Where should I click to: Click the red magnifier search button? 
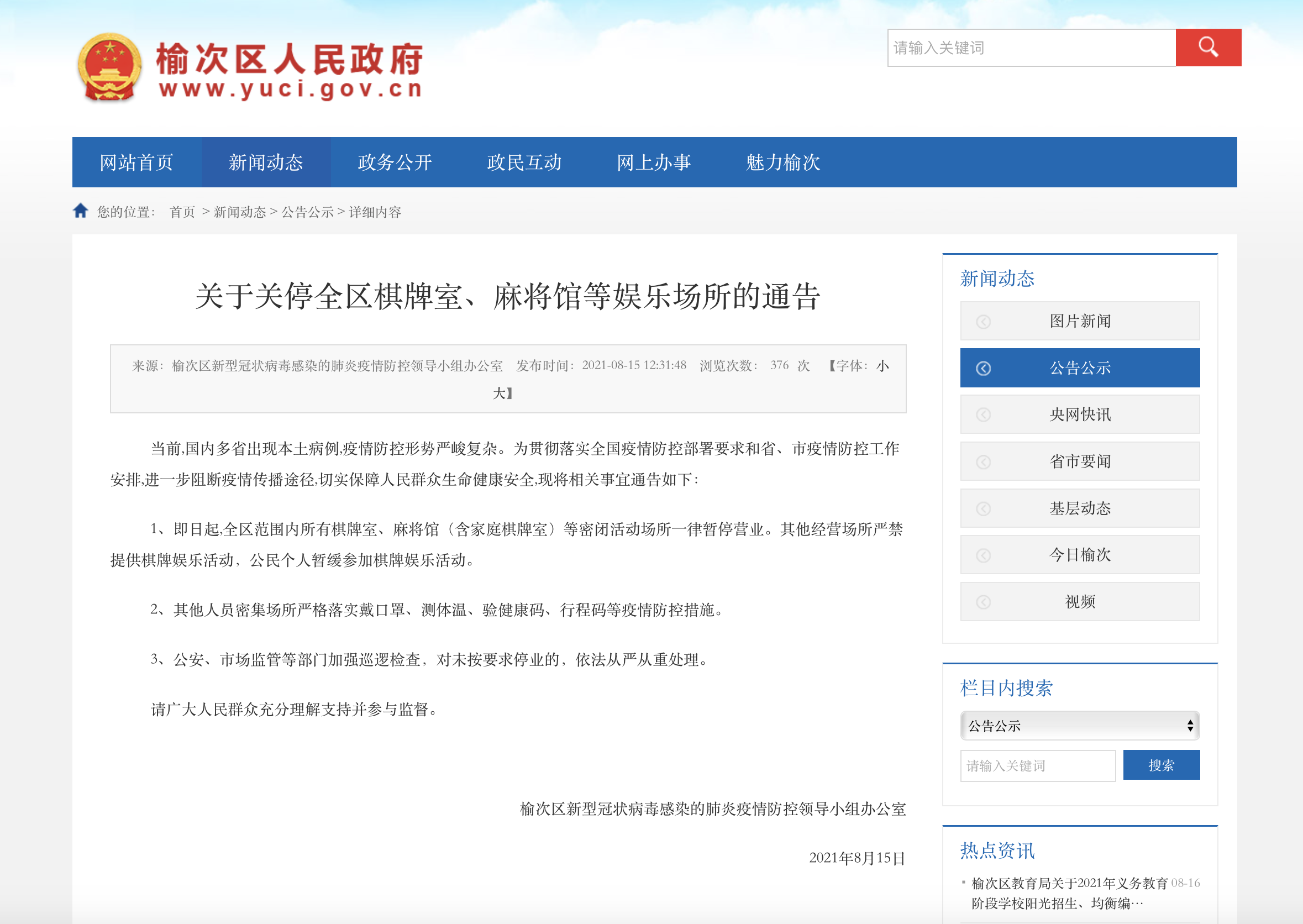pos(1207,48)
